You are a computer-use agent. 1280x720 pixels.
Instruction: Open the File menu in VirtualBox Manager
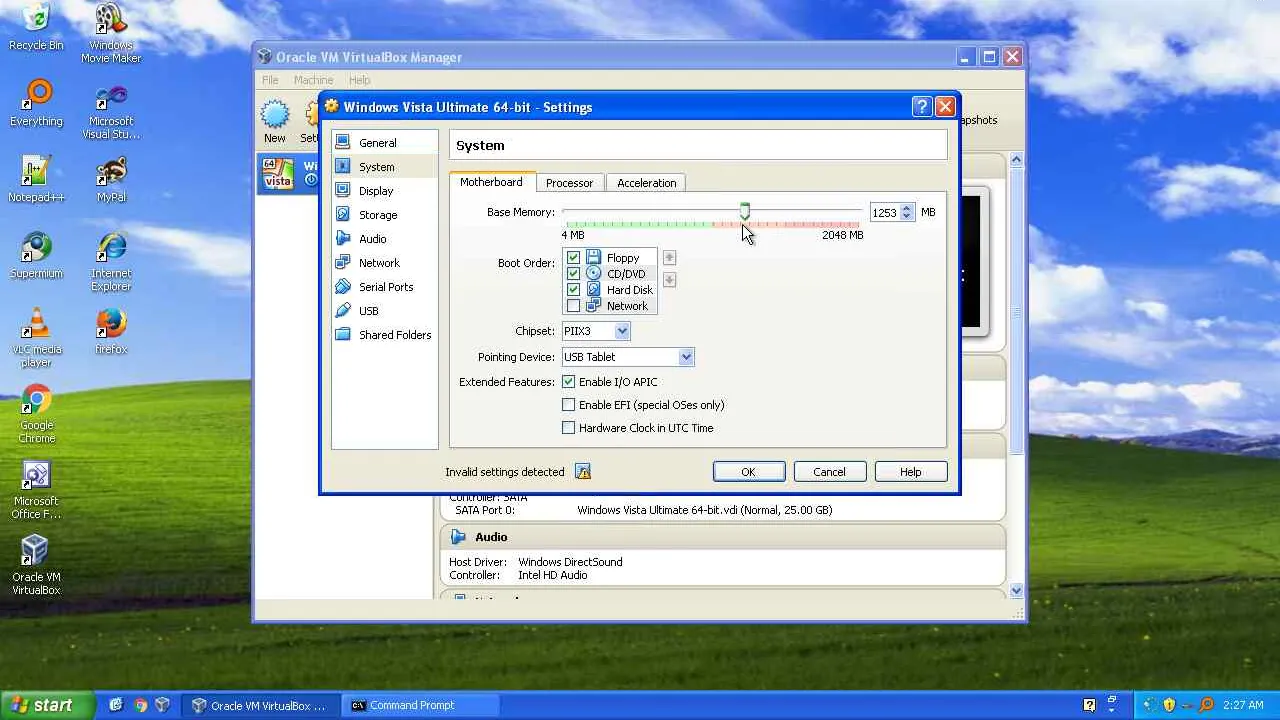coord(270,80)
